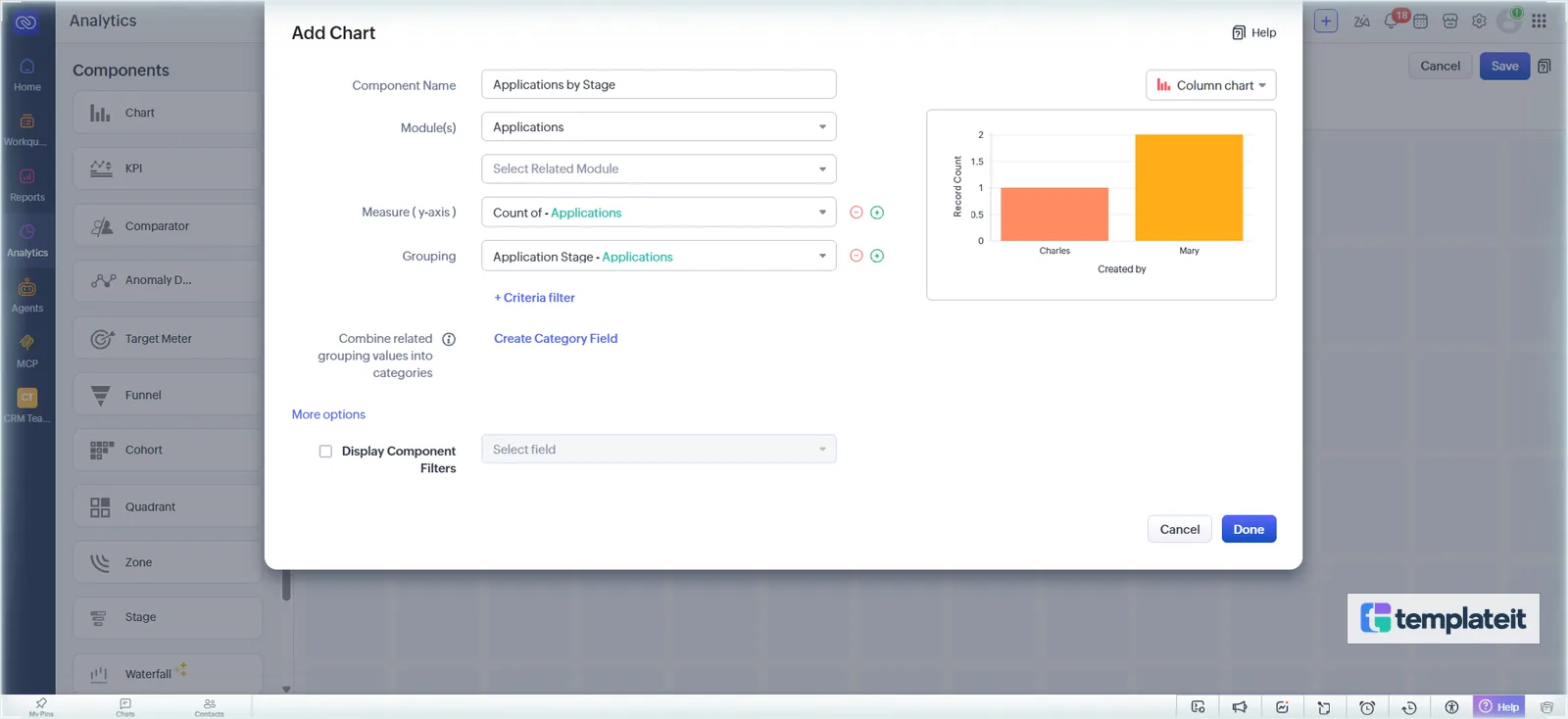Open MCP in the left sidebar
Image resolution: width=1568 pixels, height=719 pixels.
27,352
